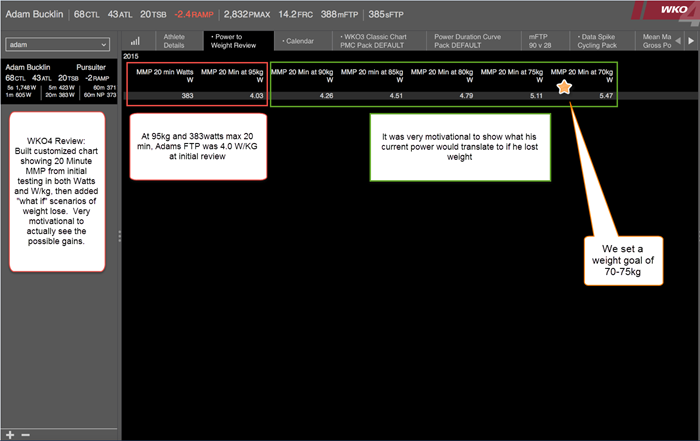Select the 5.47 value cell
This screenshot has width=700, height=441.
606,96
